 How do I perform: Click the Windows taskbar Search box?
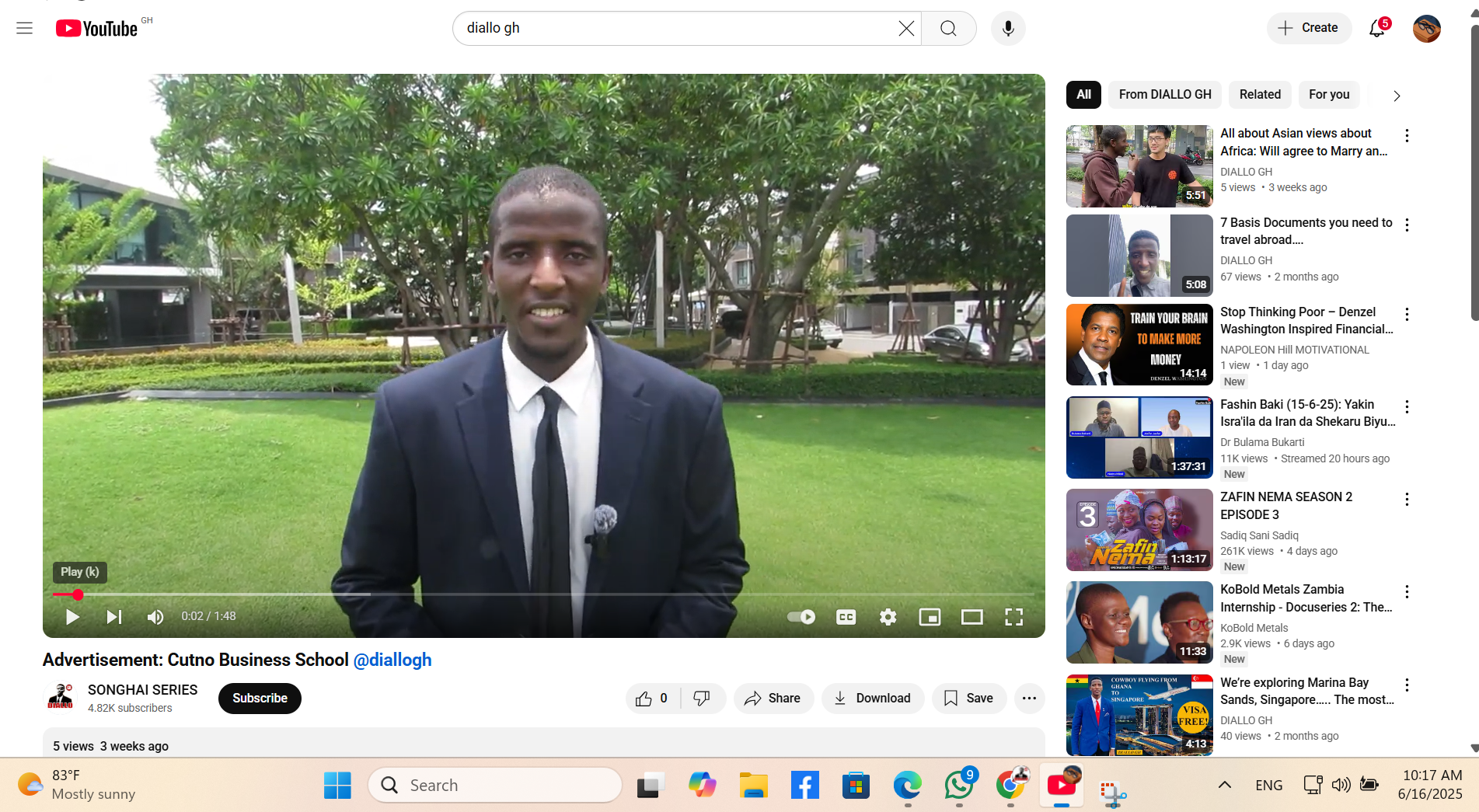495,786
